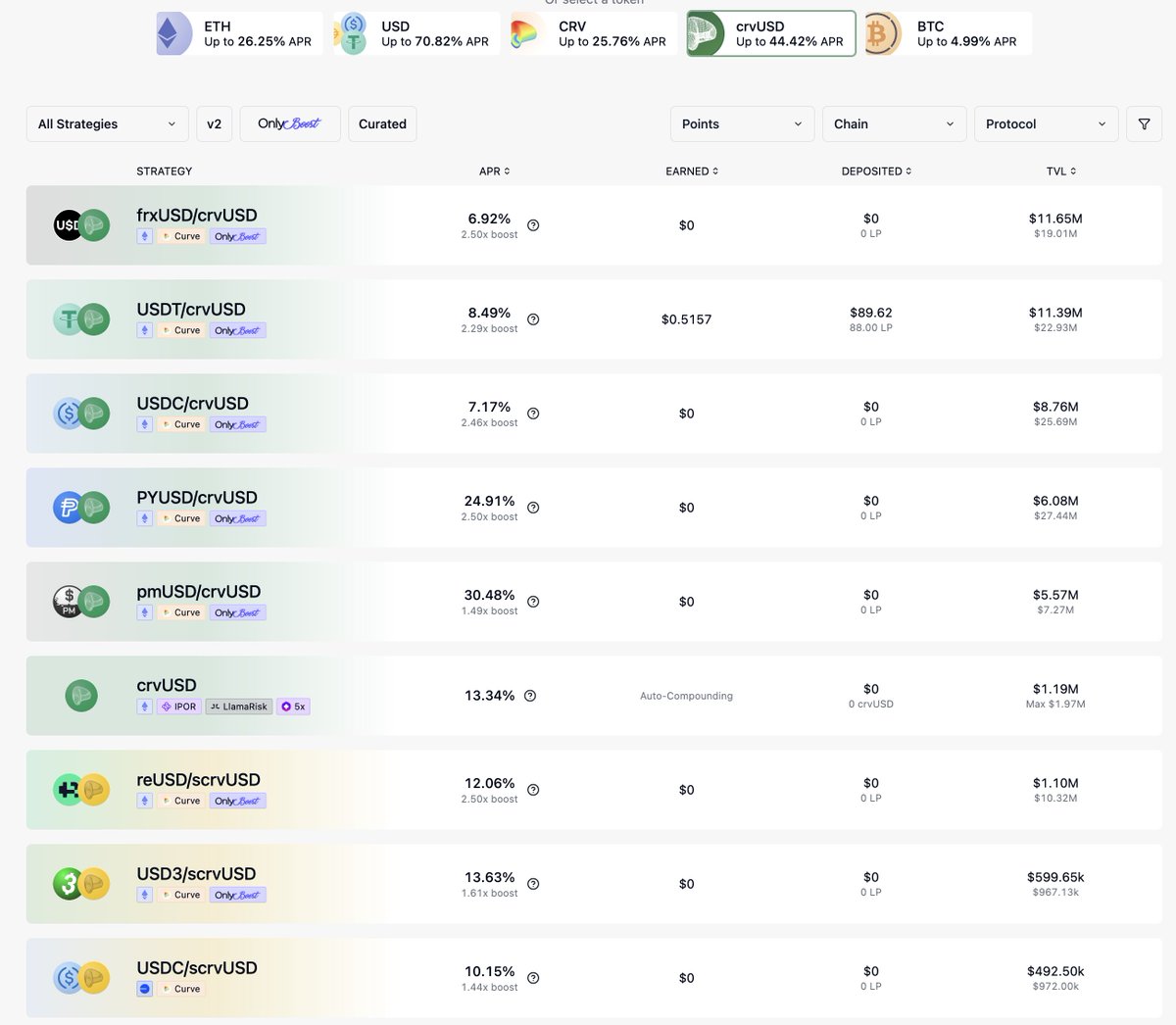Viewport: 1176px width, 1025px height.
Task: Click the STRATEGY column header
Action: [165, 171]
